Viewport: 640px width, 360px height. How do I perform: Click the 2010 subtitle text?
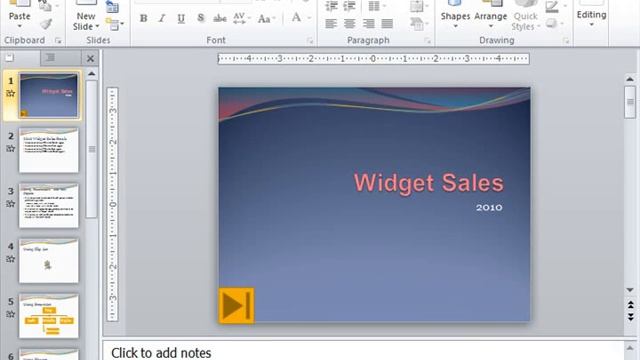pyautogui.click(x=489, y=207)
